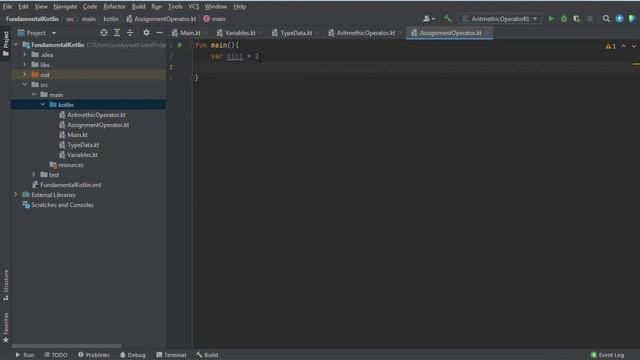
Task: Click the blue IDE update icon
Action: tap(619, 19)
